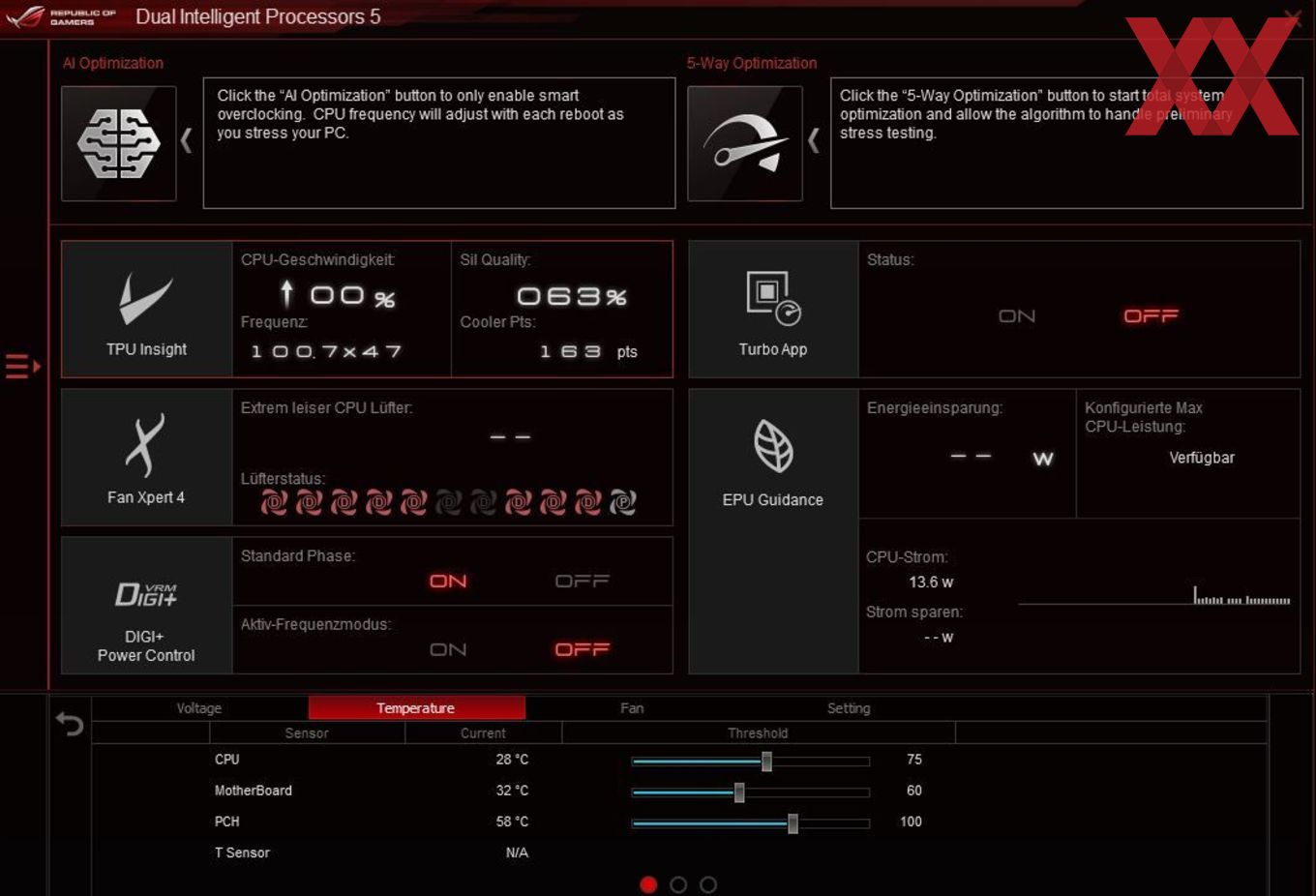This screenshot has width=1316, height=896.
Task: Collapse the AI Optimization description arrow
Action: pyautogui.click(x=187, y=141)
